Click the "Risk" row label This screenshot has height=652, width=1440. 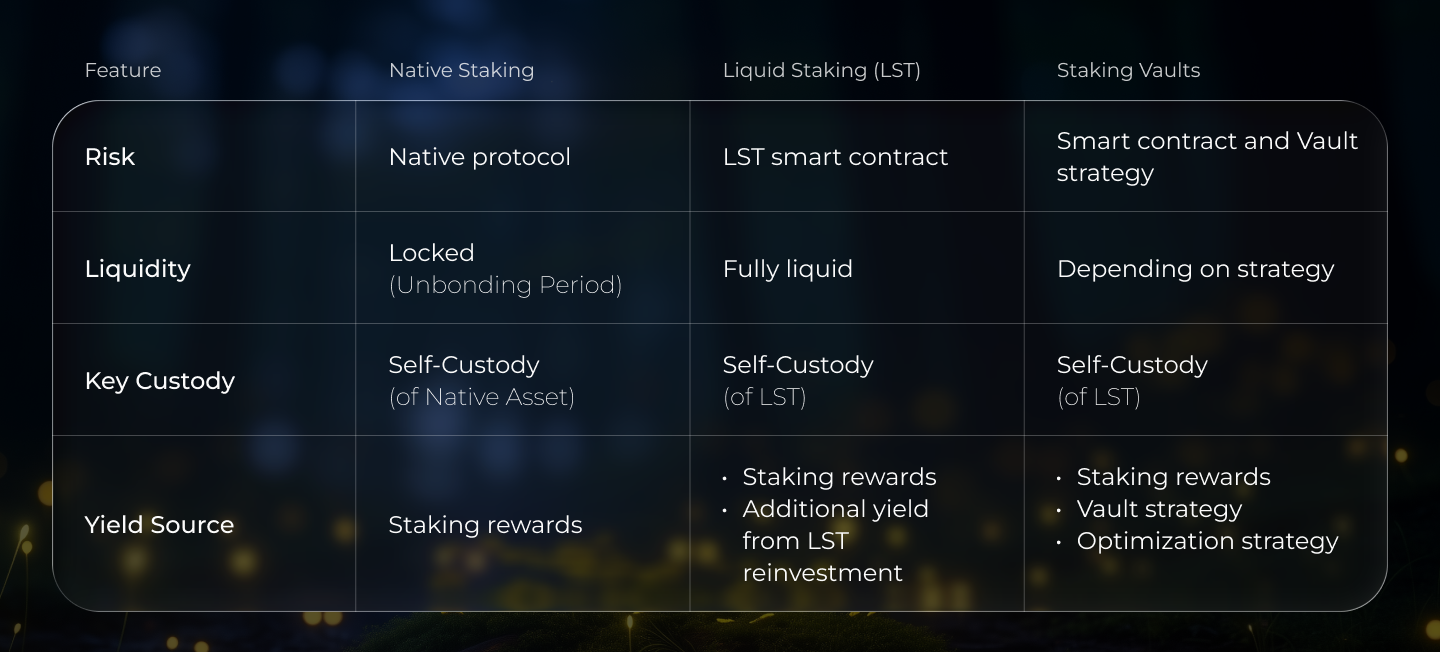click(x=110, y=157)
